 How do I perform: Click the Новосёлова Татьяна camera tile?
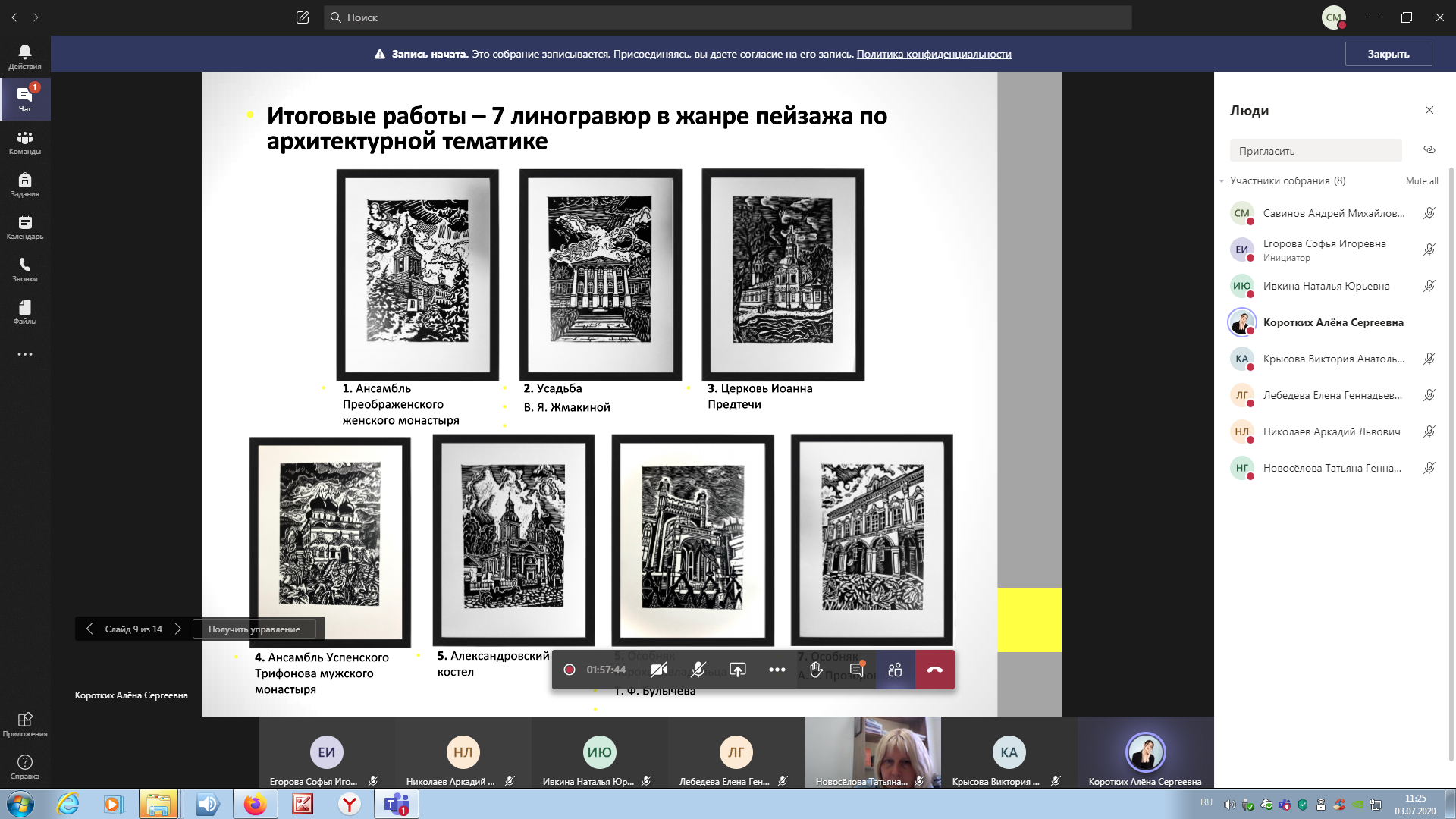click(x=872, y=752)
